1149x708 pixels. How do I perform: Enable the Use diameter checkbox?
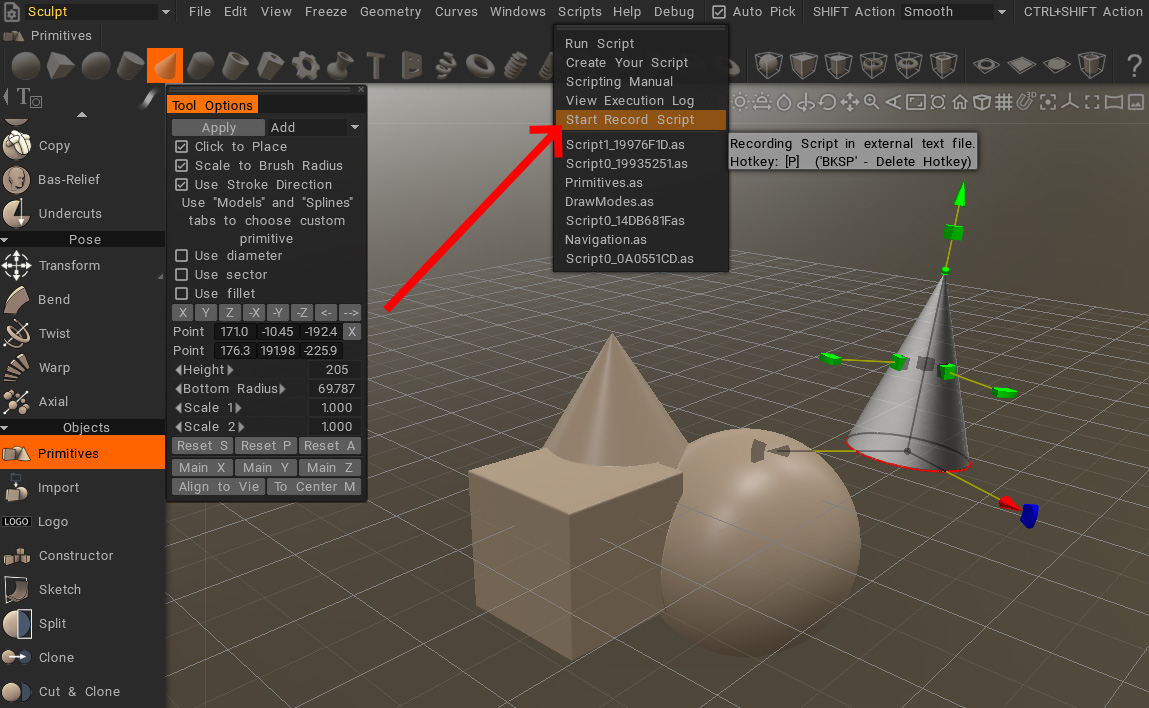[x=182, y=256]
